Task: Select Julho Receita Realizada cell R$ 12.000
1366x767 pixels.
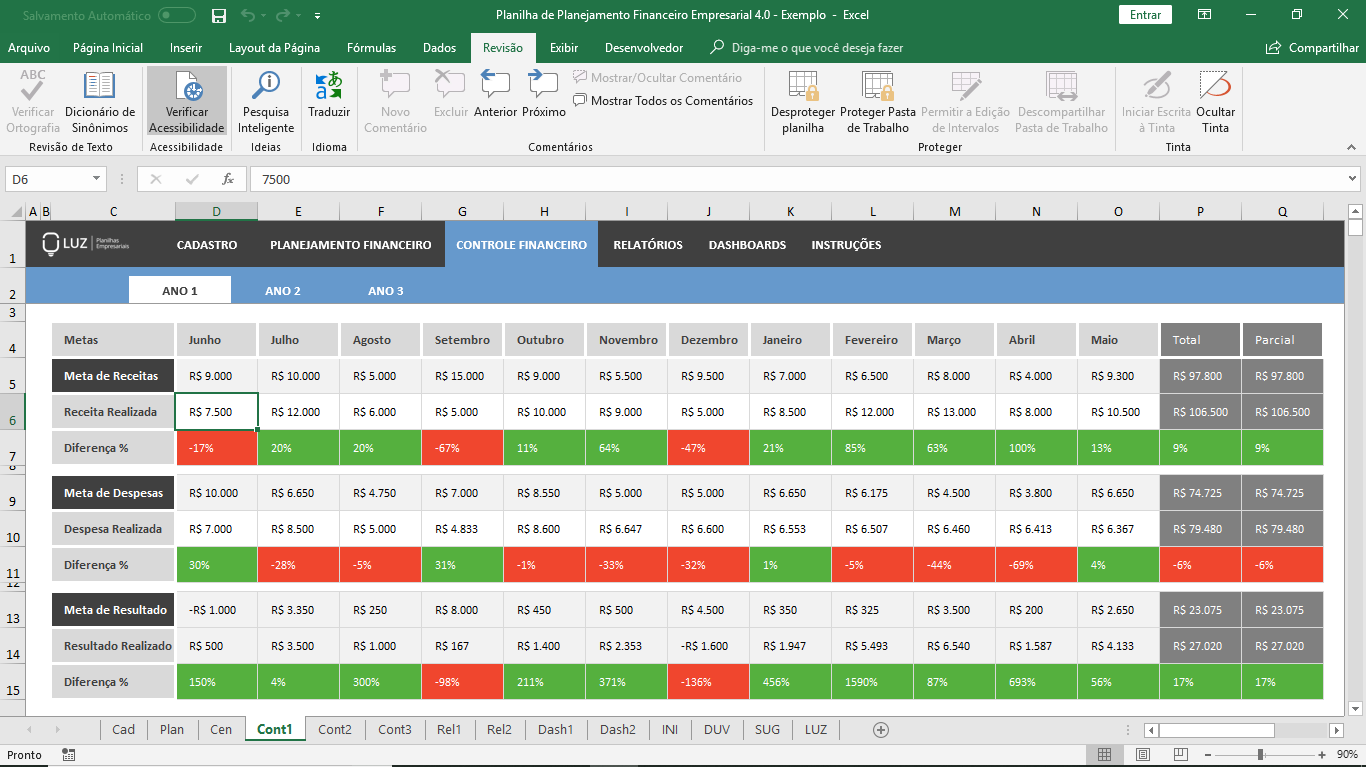Action: (x=299, y=412)
